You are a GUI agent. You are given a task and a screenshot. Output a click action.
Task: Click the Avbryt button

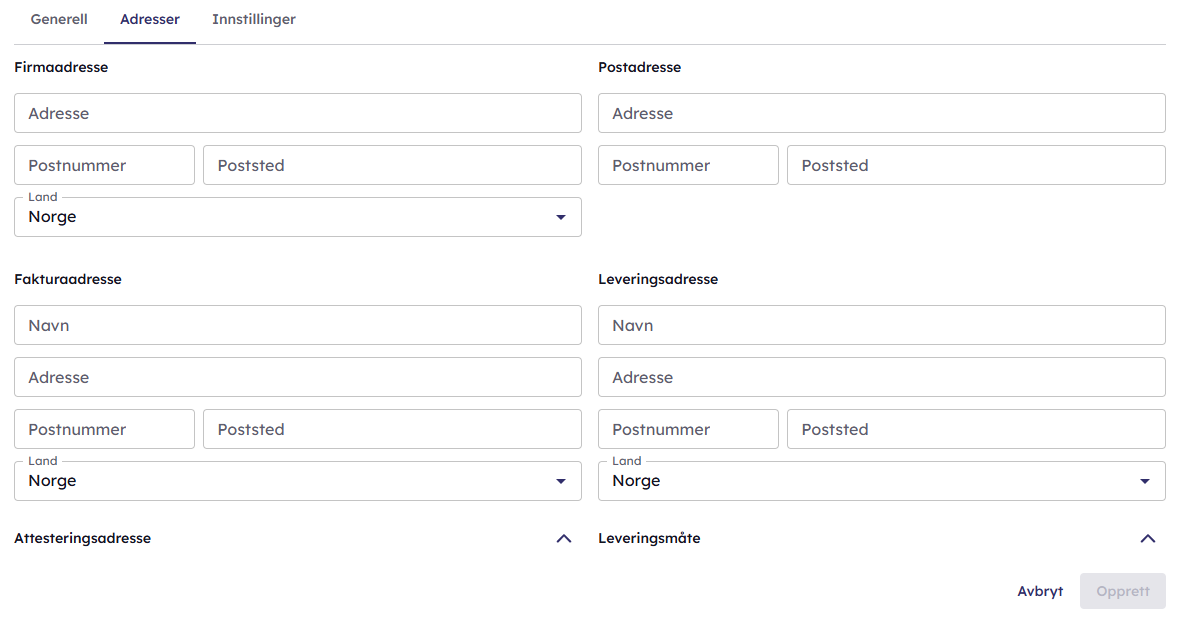(1040, 591)
